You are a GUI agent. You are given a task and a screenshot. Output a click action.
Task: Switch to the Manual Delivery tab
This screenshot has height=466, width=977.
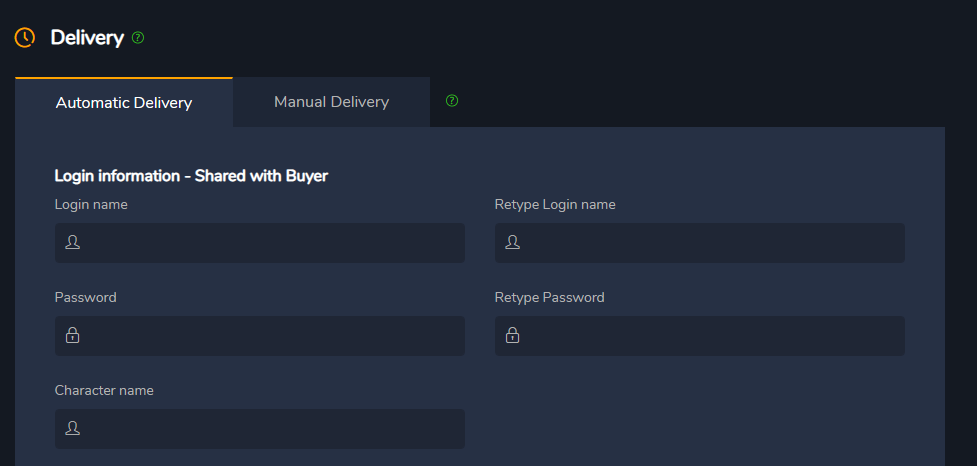[331, 102]
